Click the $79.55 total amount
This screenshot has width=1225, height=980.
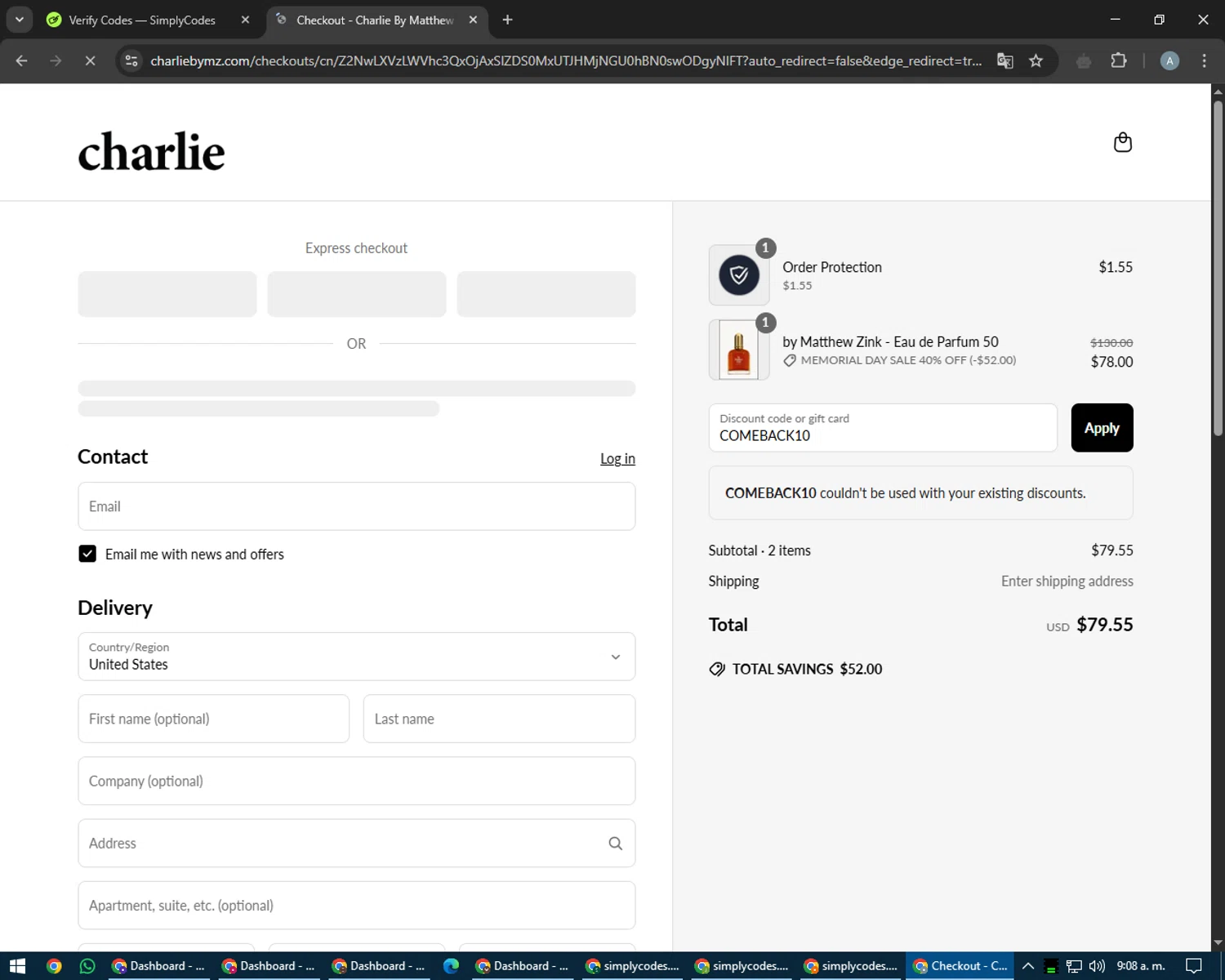[1104, 625]
